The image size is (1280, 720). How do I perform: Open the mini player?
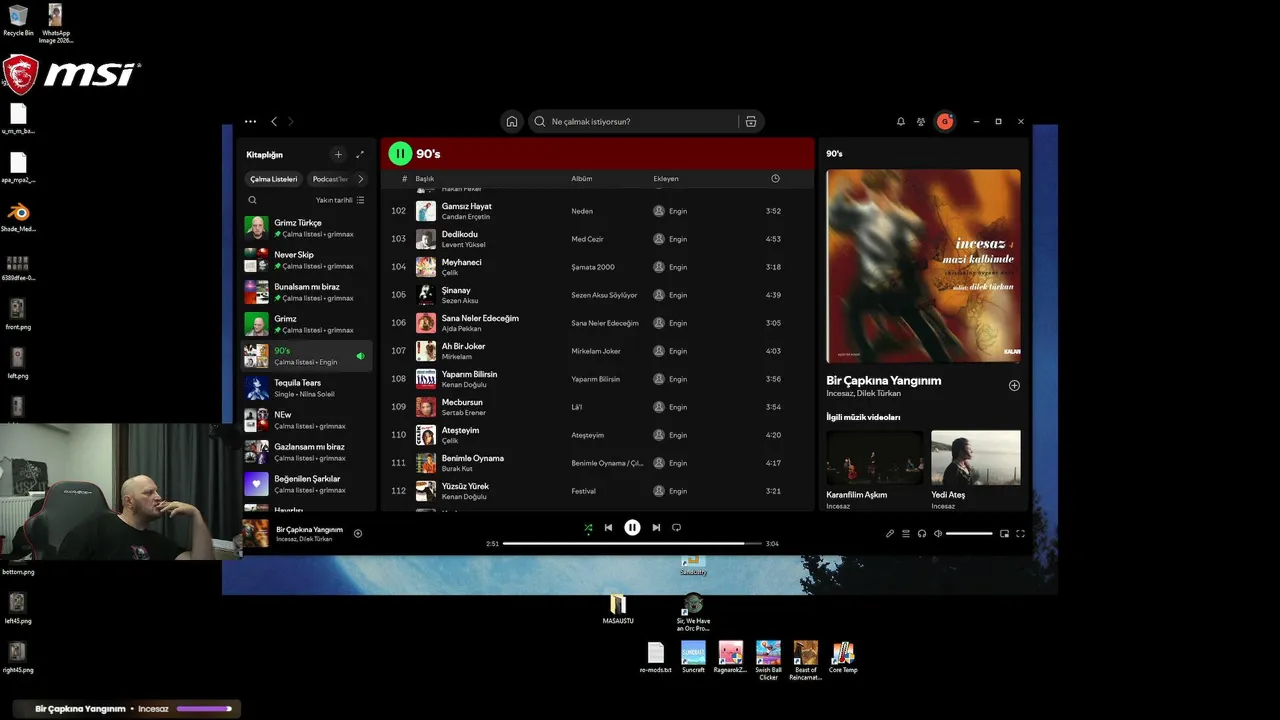(1004, 533)
